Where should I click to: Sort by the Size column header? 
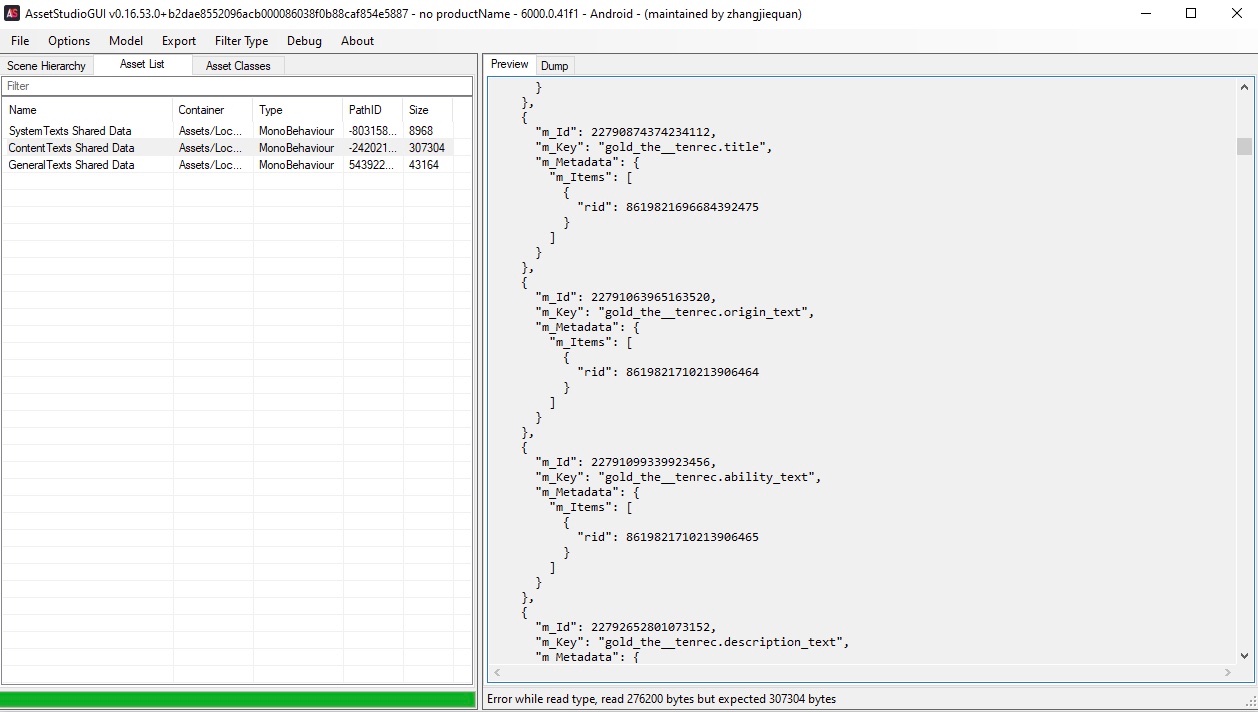[x=428, y=110]
